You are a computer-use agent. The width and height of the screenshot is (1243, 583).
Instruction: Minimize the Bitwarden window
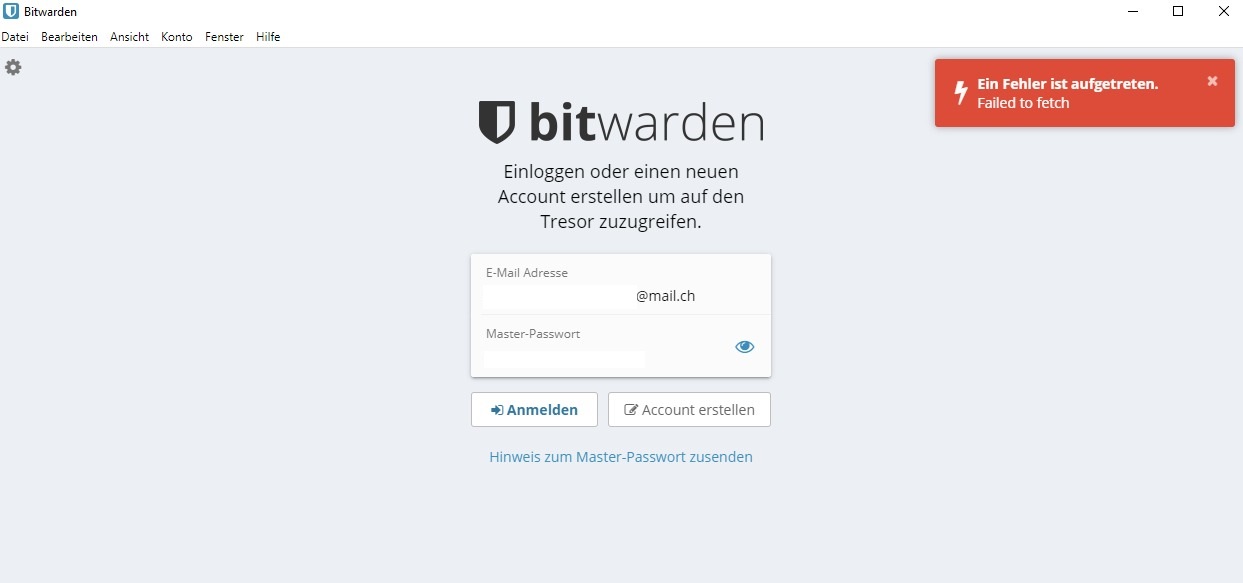click(x=1132, y=12)
